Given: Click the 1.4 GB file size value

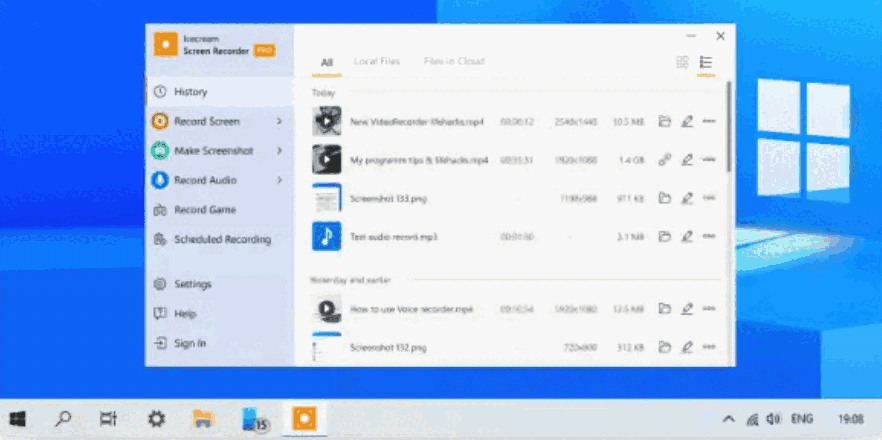Looking at the screenshot, I should pos(631,160).
